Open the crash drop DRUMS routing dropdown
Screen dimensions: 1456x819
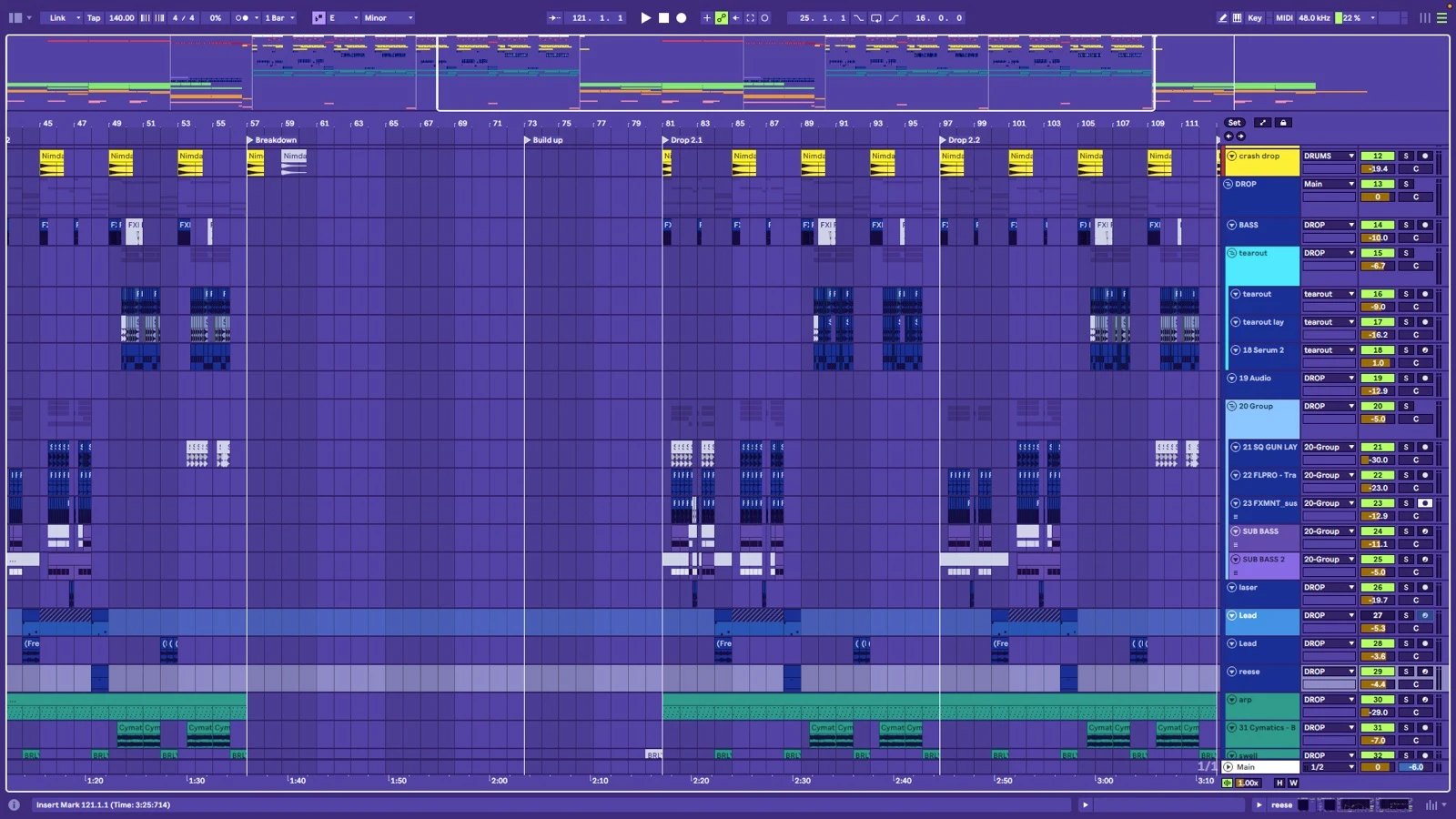pos(1329,156)
